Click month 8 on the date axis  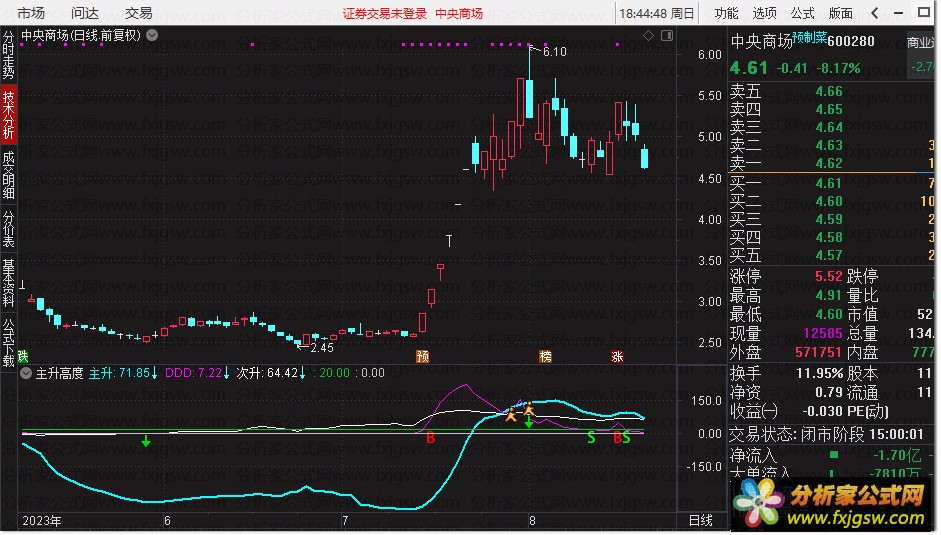click(532, 521)
